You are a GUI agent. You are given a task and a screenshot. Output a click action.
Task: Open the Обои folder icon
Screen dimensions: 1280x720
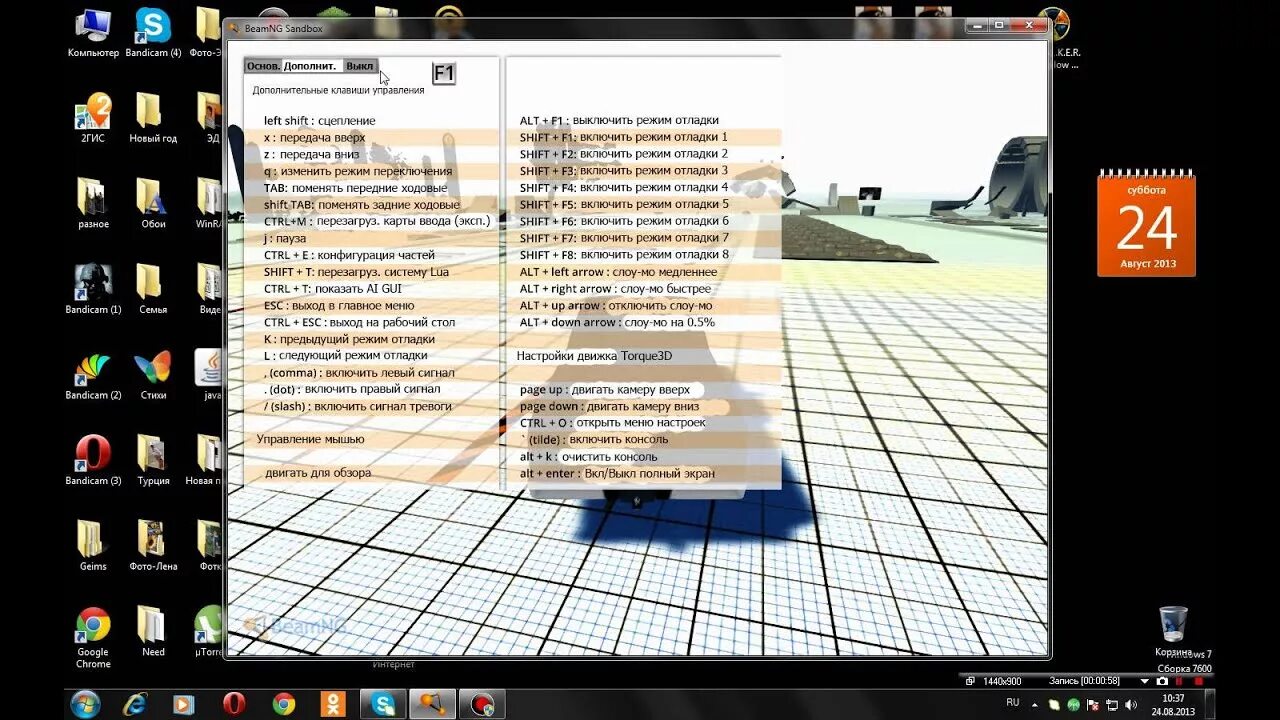click(x=152, y=204)
